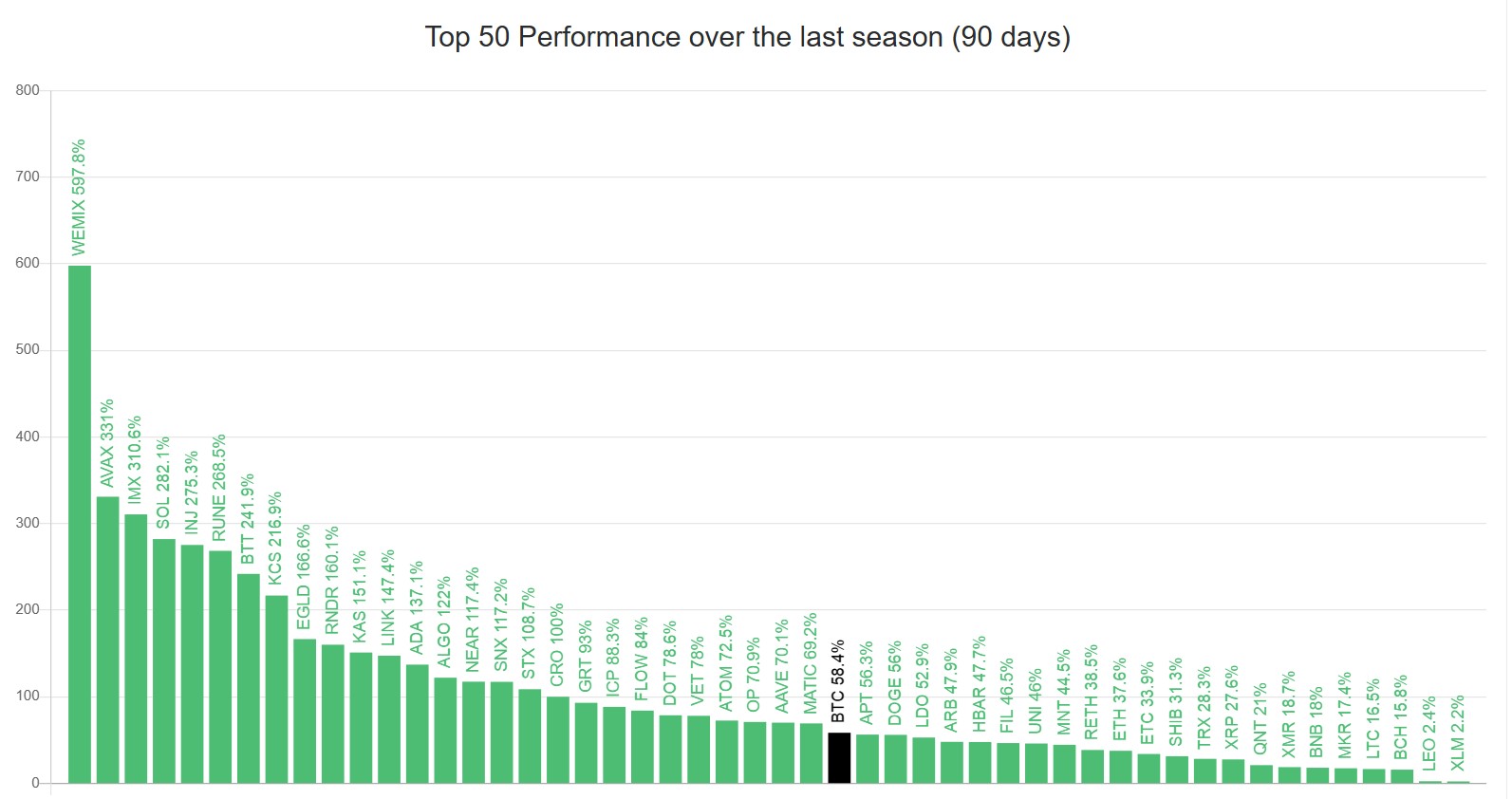Click the IMX 310.6% bar
Viewport: 1512px width, 799px height.
(x=136, y=648)
